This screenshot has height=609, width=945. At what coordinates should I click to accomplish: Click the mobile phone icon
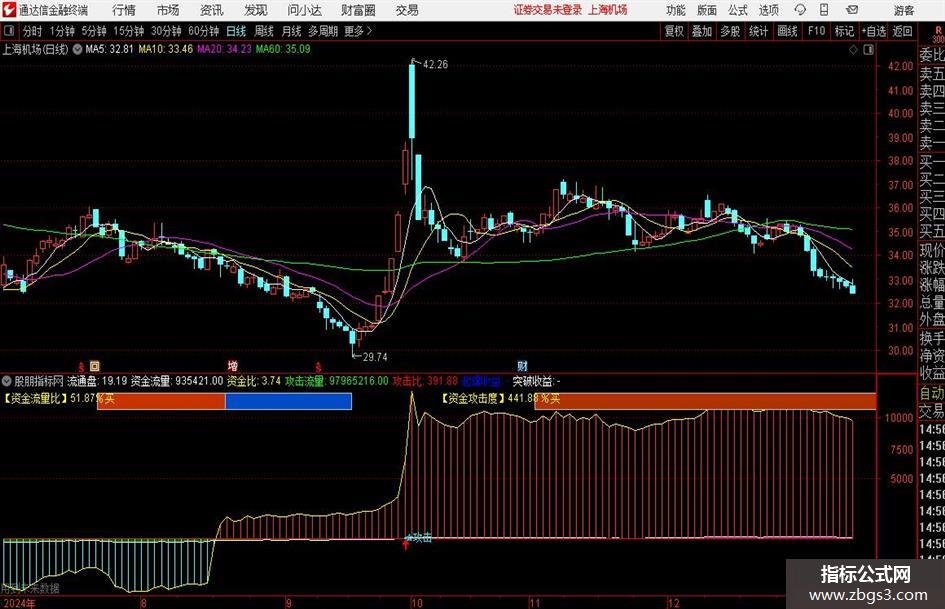(824, 10)
